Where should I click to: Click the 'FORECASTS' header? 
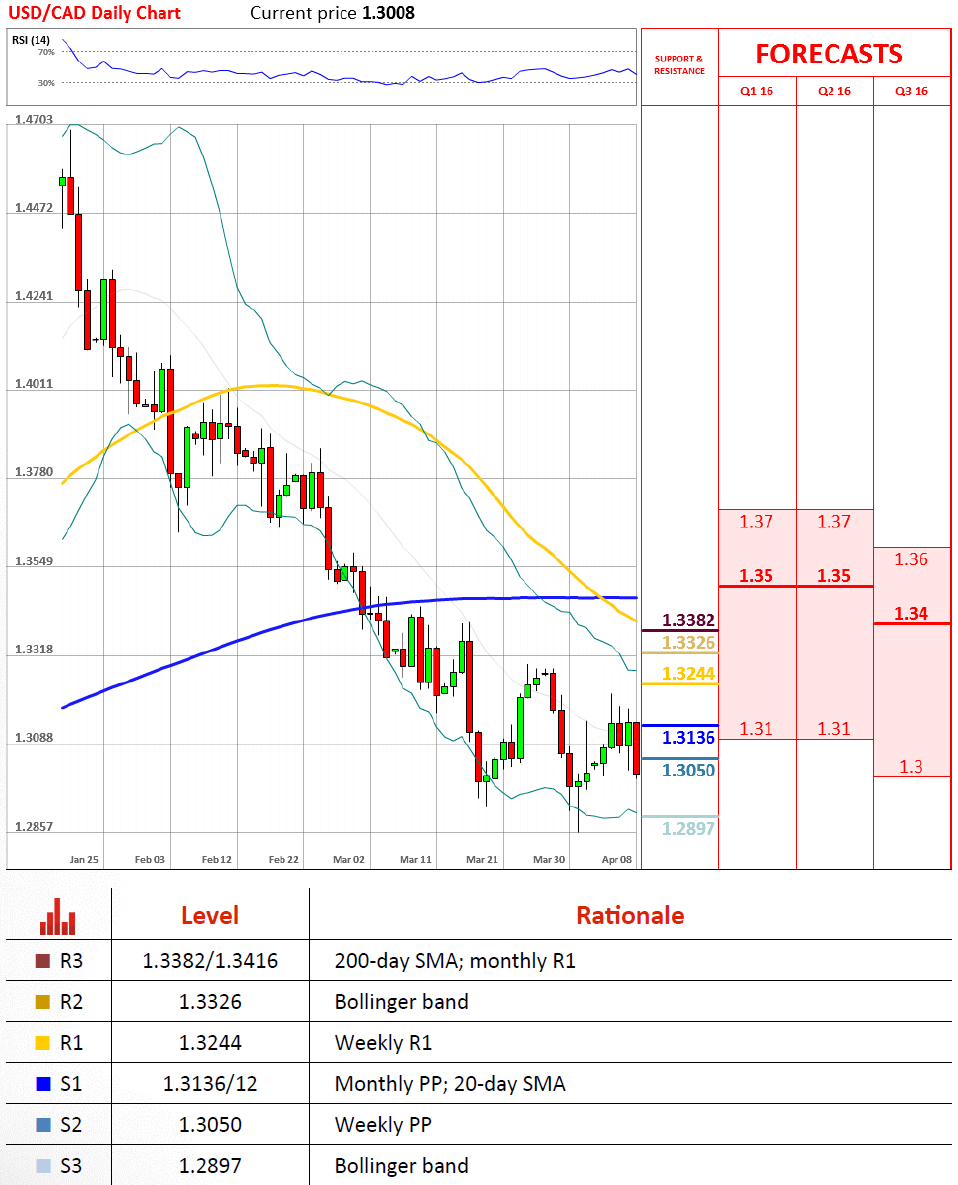(829, 54)
